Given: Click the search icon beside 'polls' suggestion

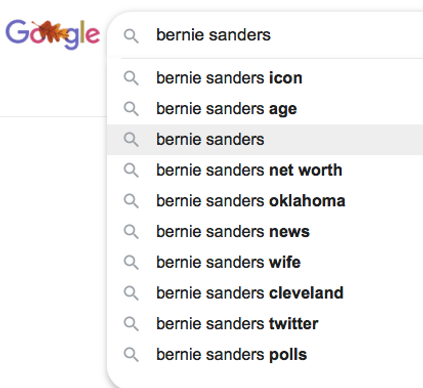Looking at the screenshot, I should coord(131,354).
